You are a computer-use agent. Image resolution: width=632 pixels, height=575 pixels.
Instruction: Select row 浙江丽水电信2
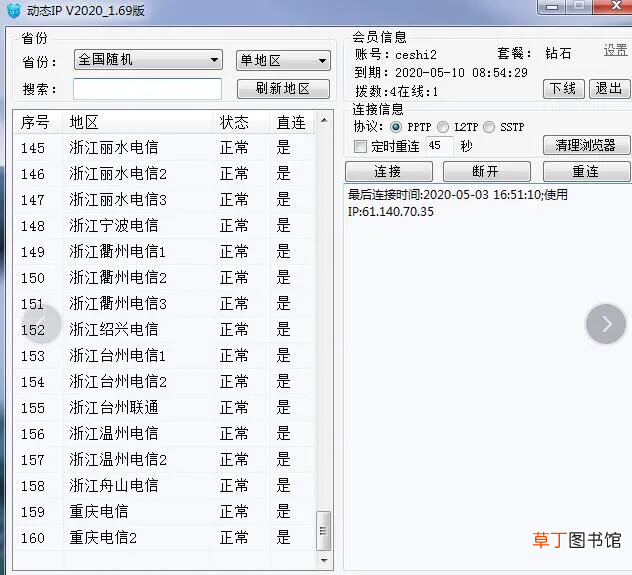point(164,174)
